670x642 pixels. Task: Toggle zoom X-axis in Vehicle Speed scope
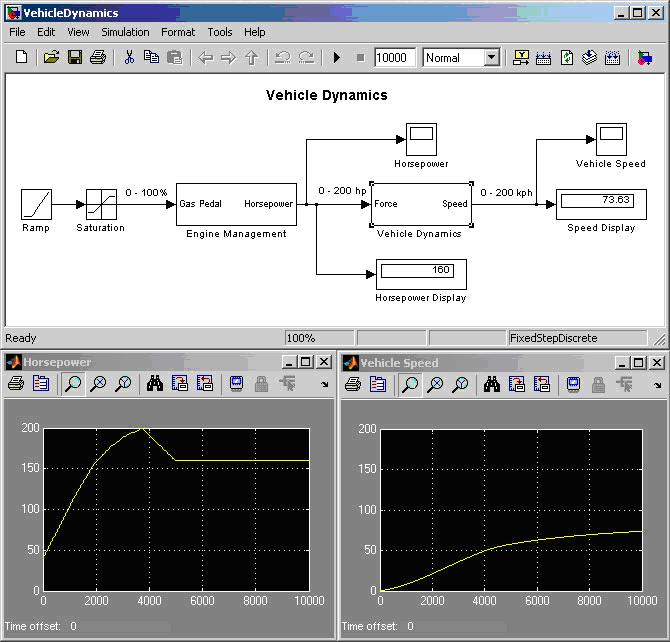pos(435,383)
